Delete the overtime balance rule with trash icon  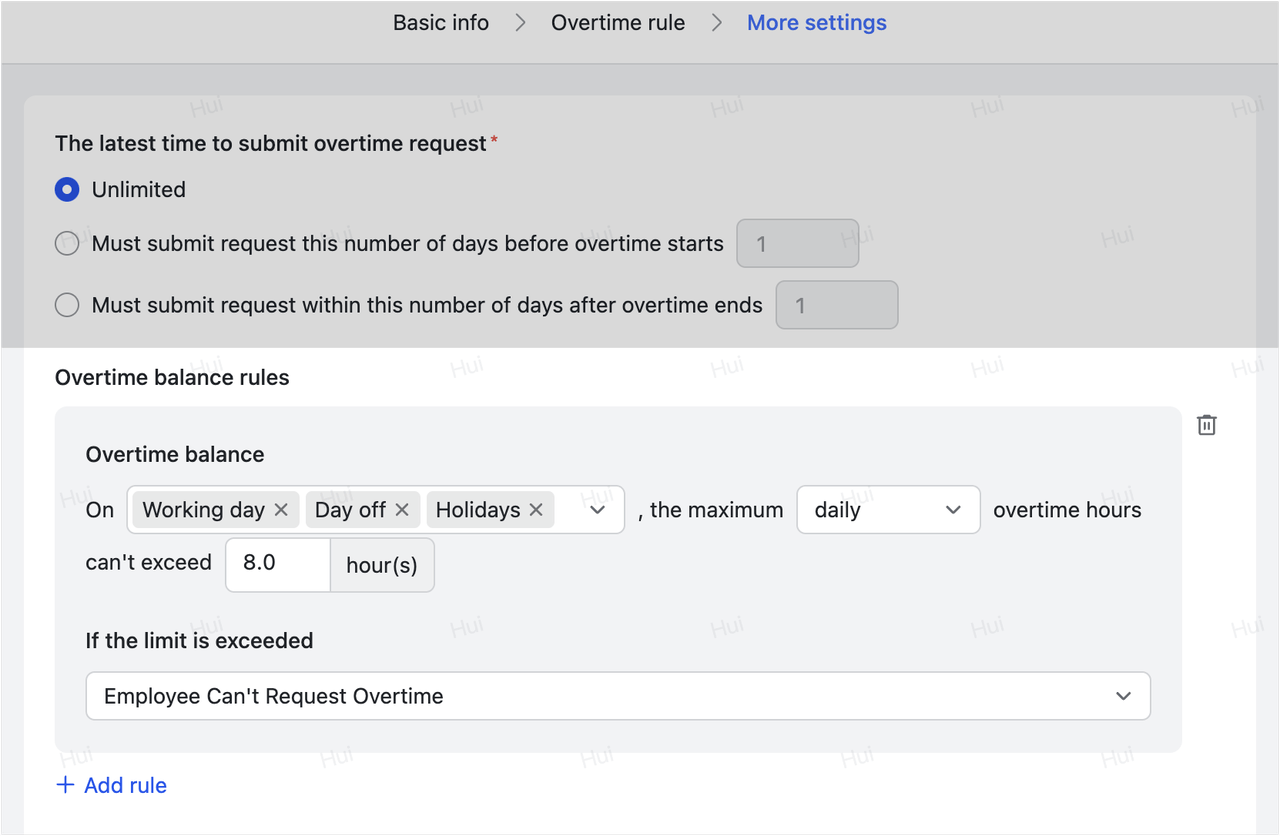point(1207,425)
